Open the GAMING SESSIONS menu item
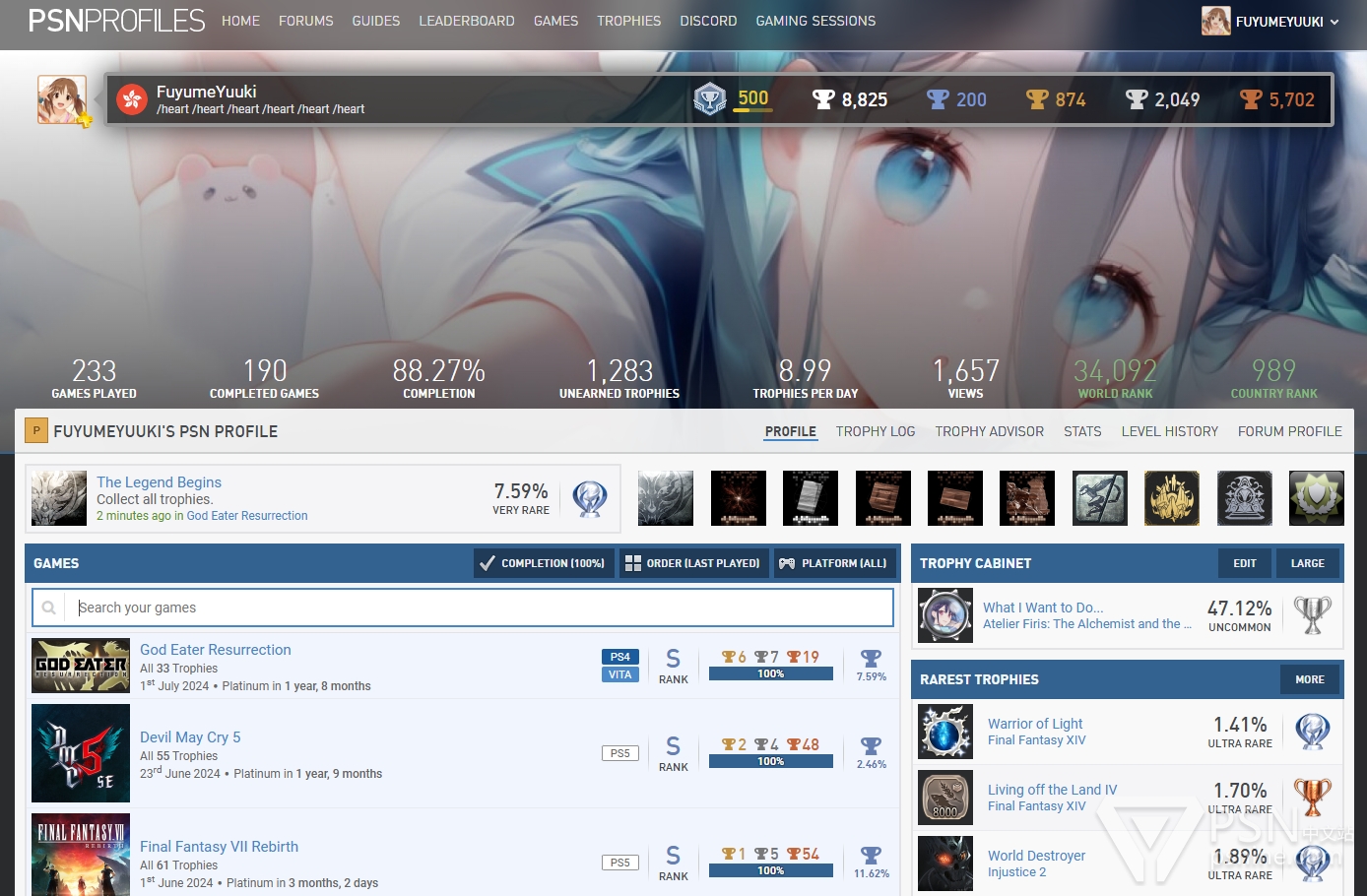Viewport: 1367px width, 896px height. point(815,21)
